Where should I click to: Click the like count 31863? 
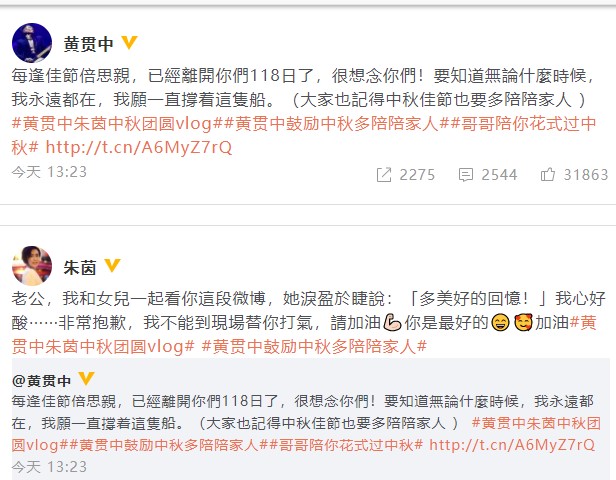click(586, 174)
